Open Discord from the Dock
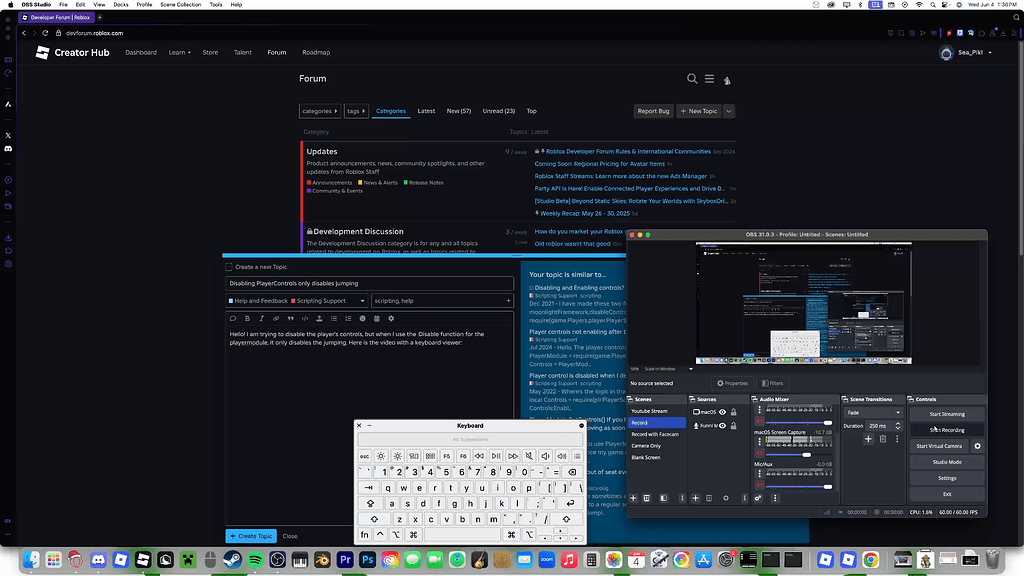1024x576 pixels. (x=98, y=560)
